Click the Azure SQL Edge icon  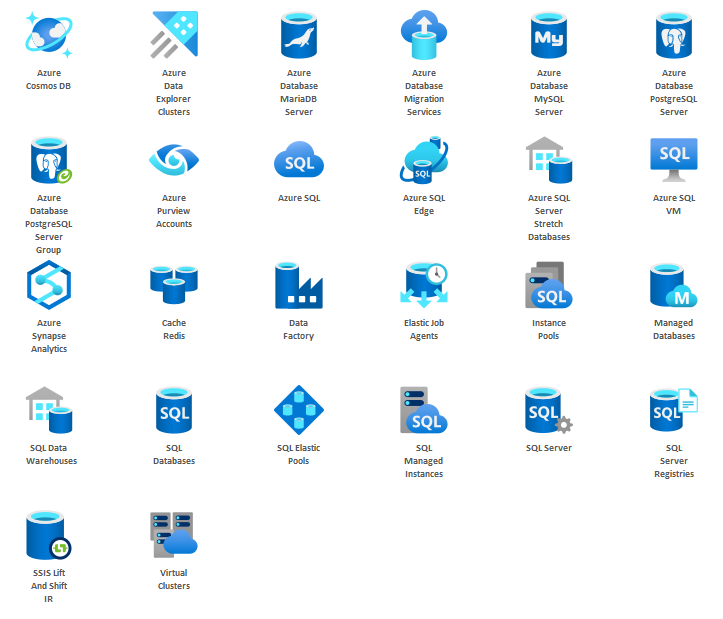[424, 161]
